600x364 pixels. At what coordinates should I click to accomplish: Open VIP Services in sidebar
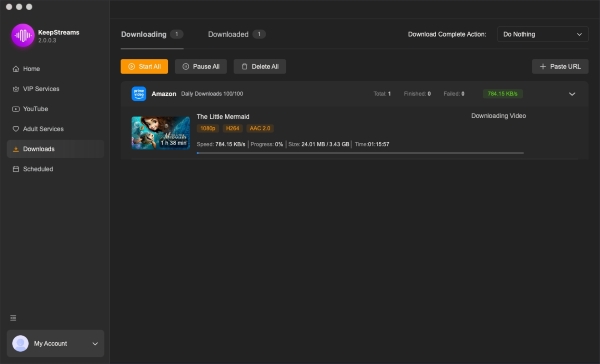(55, 89)
